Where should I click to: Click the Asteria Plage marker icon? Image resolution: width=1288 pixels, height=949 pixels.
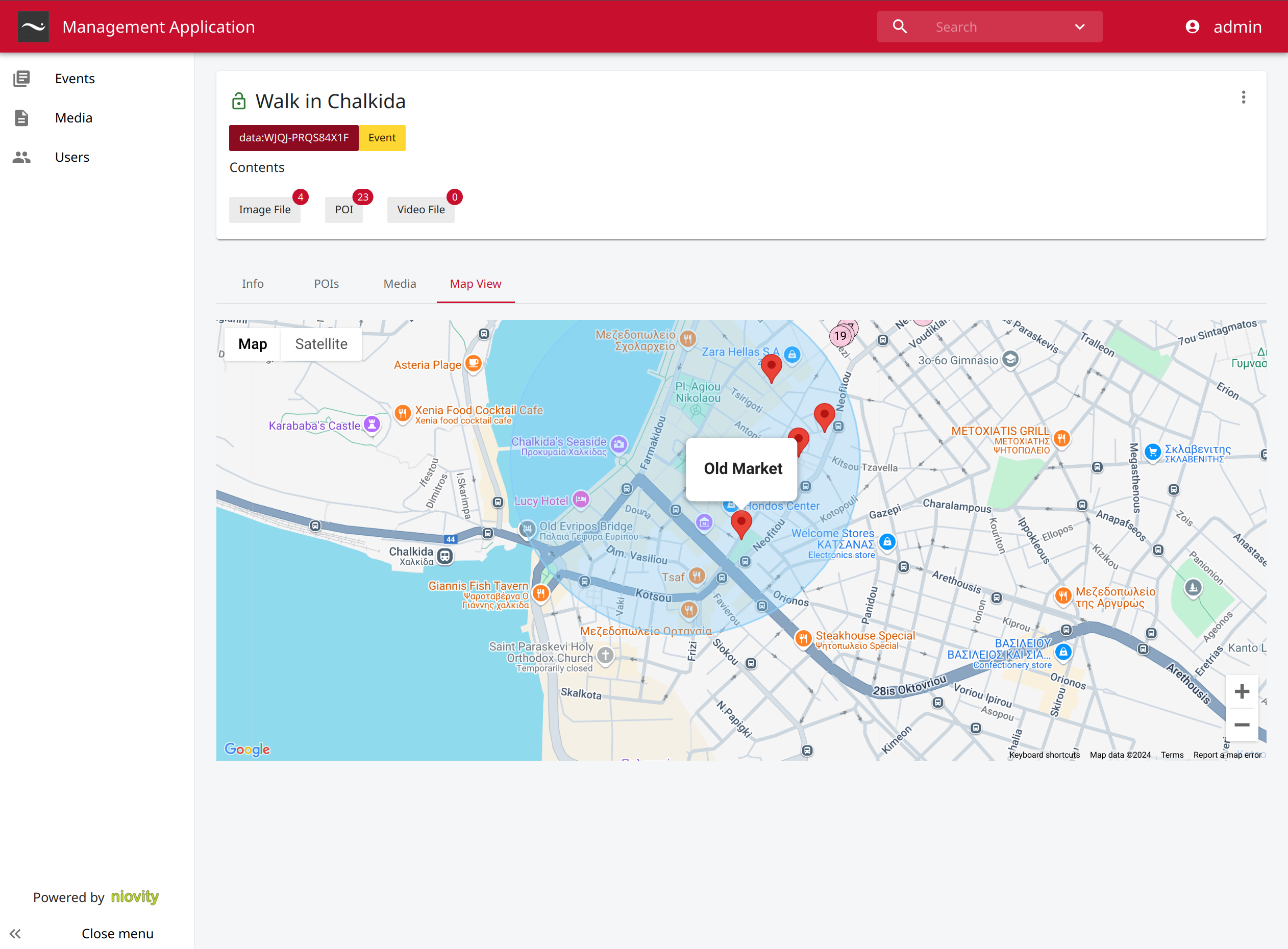tap(473, 363)
